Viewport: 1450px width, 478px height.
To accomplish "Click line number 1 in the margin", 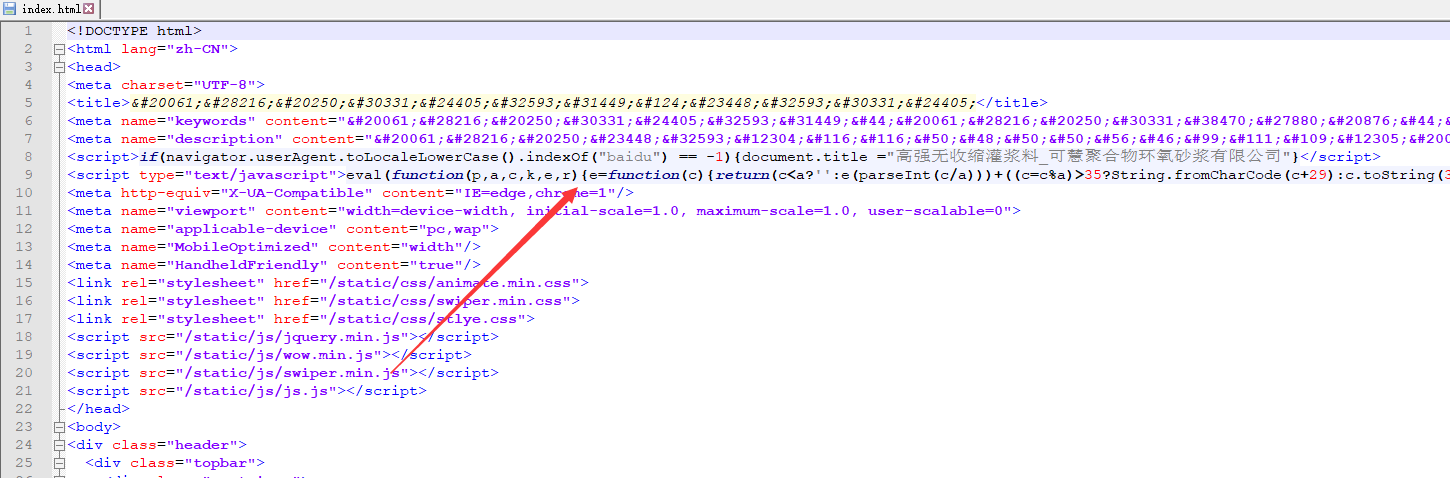I will tap(29, 31).
